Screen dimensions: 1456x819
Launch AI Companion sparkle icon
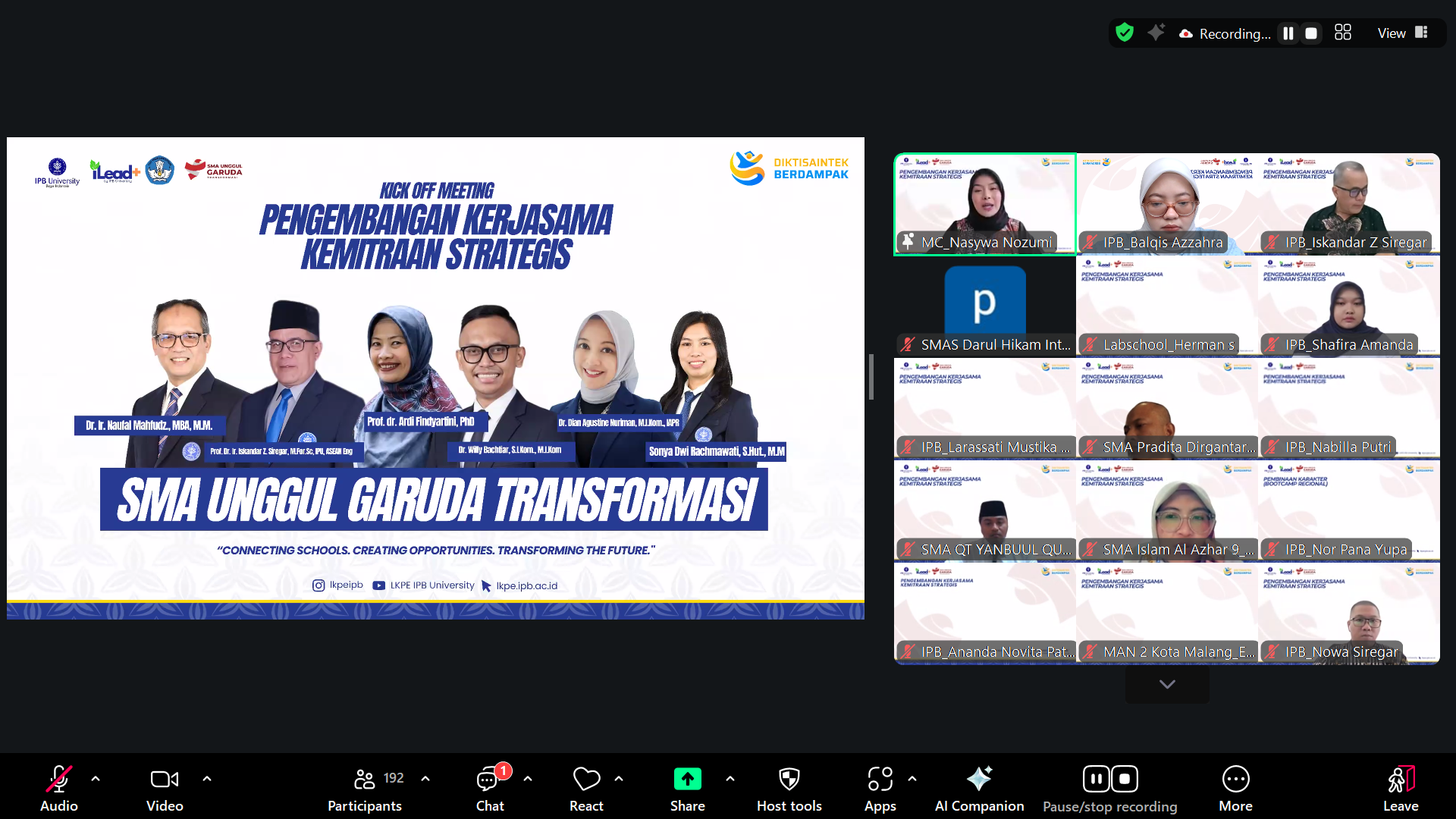coord(979,779)
